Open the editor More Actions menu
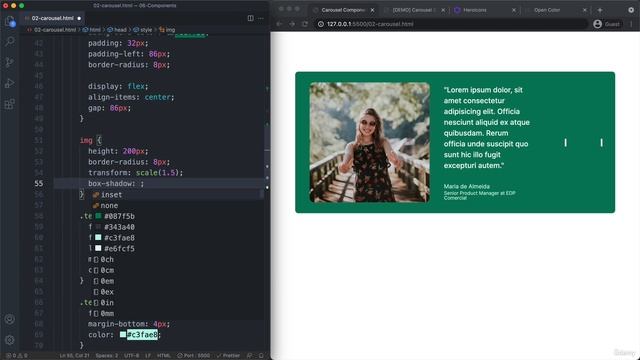 261,18
